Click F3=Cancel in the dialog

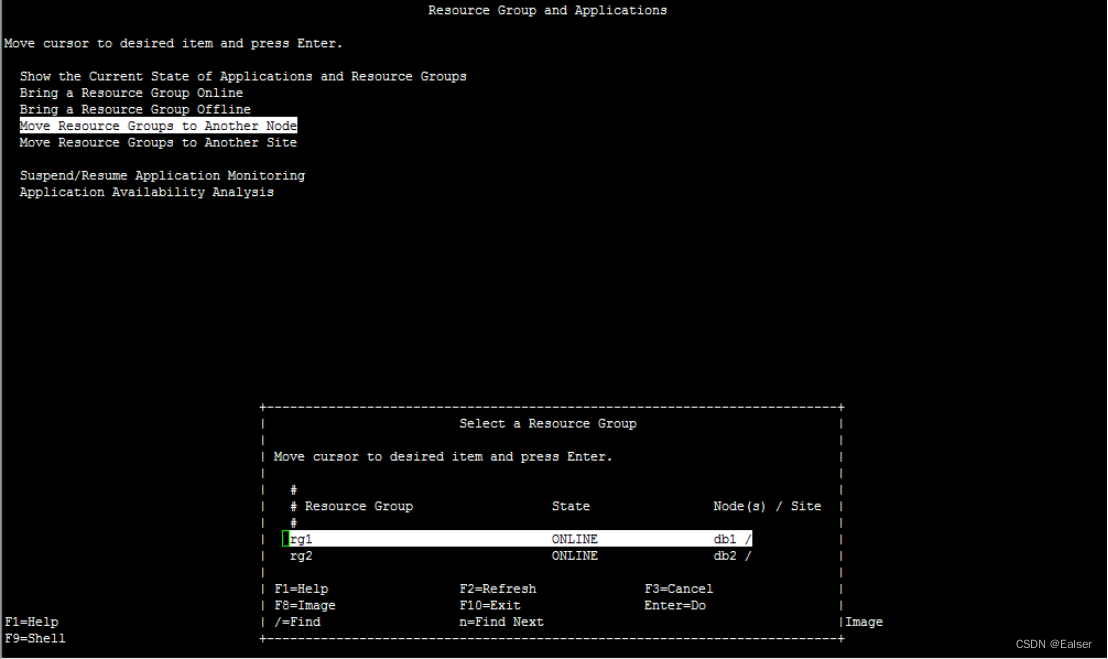(678, 589)
